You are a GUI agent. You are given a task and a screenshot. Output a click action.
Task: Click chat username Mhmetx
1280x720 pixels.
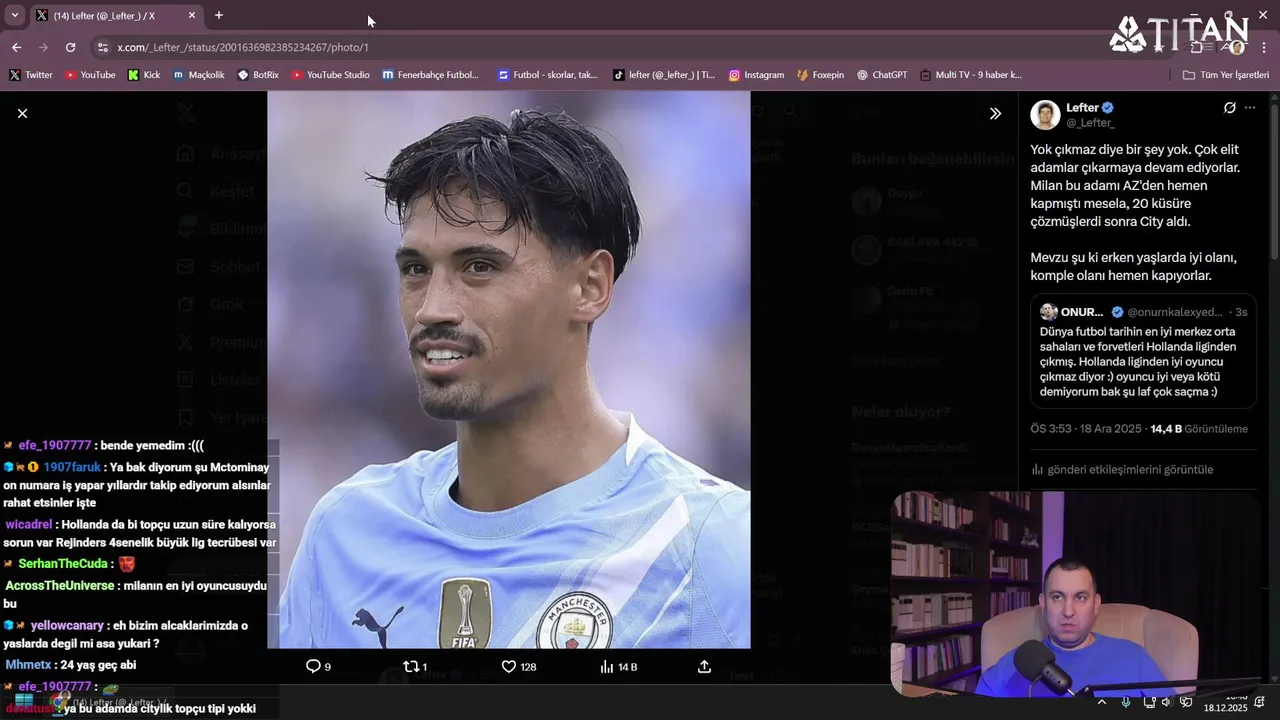[x=27, y=665]
